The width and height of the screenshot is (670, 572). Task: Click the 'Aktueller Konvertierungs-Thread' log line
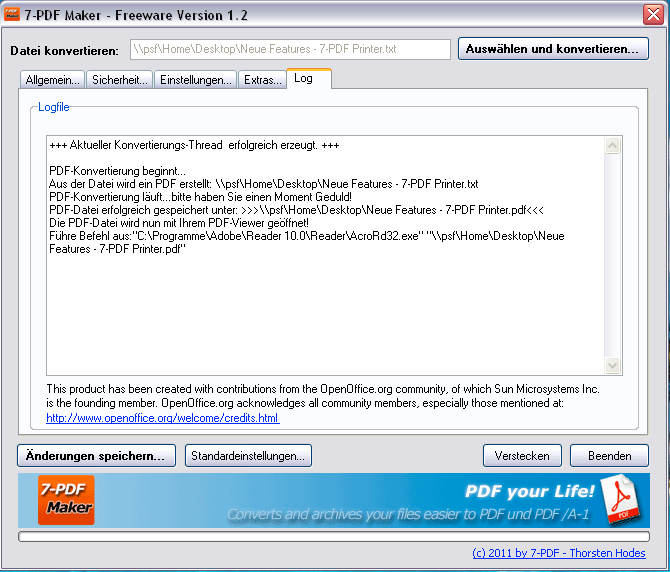pos(194,145)
